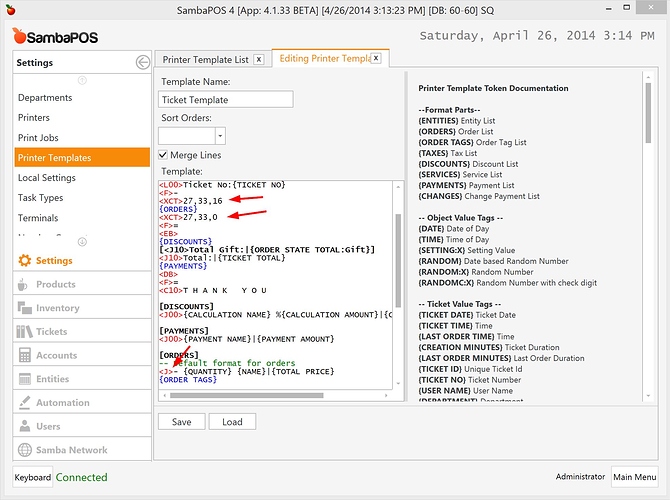Click the 'T H A N K Y O U' line
This screenshot has height=500, width=670.
pos(213,291)
